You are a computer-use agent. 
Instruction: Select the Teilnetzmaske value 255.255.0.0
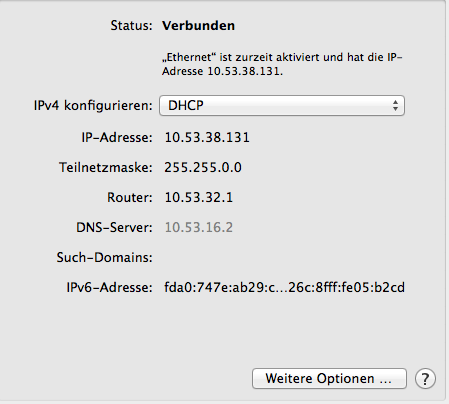pos(203,167)
